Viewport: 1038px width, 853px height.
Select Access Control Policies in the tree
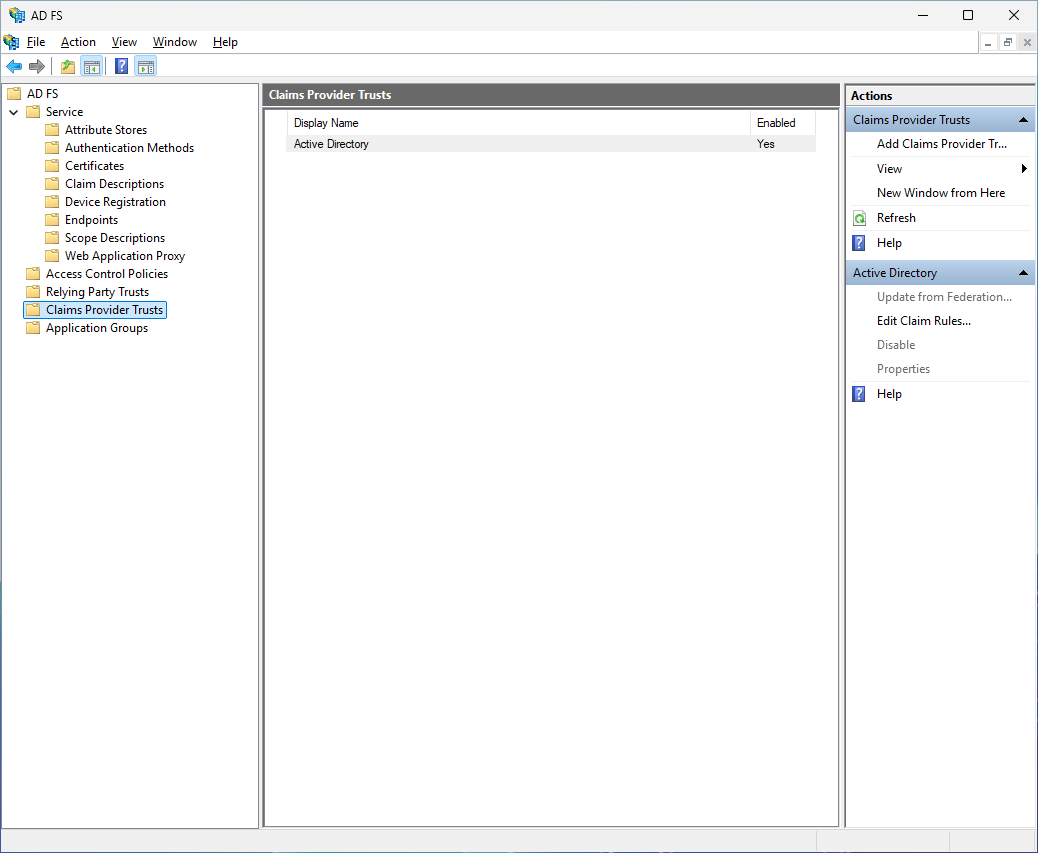coord(107,273)
